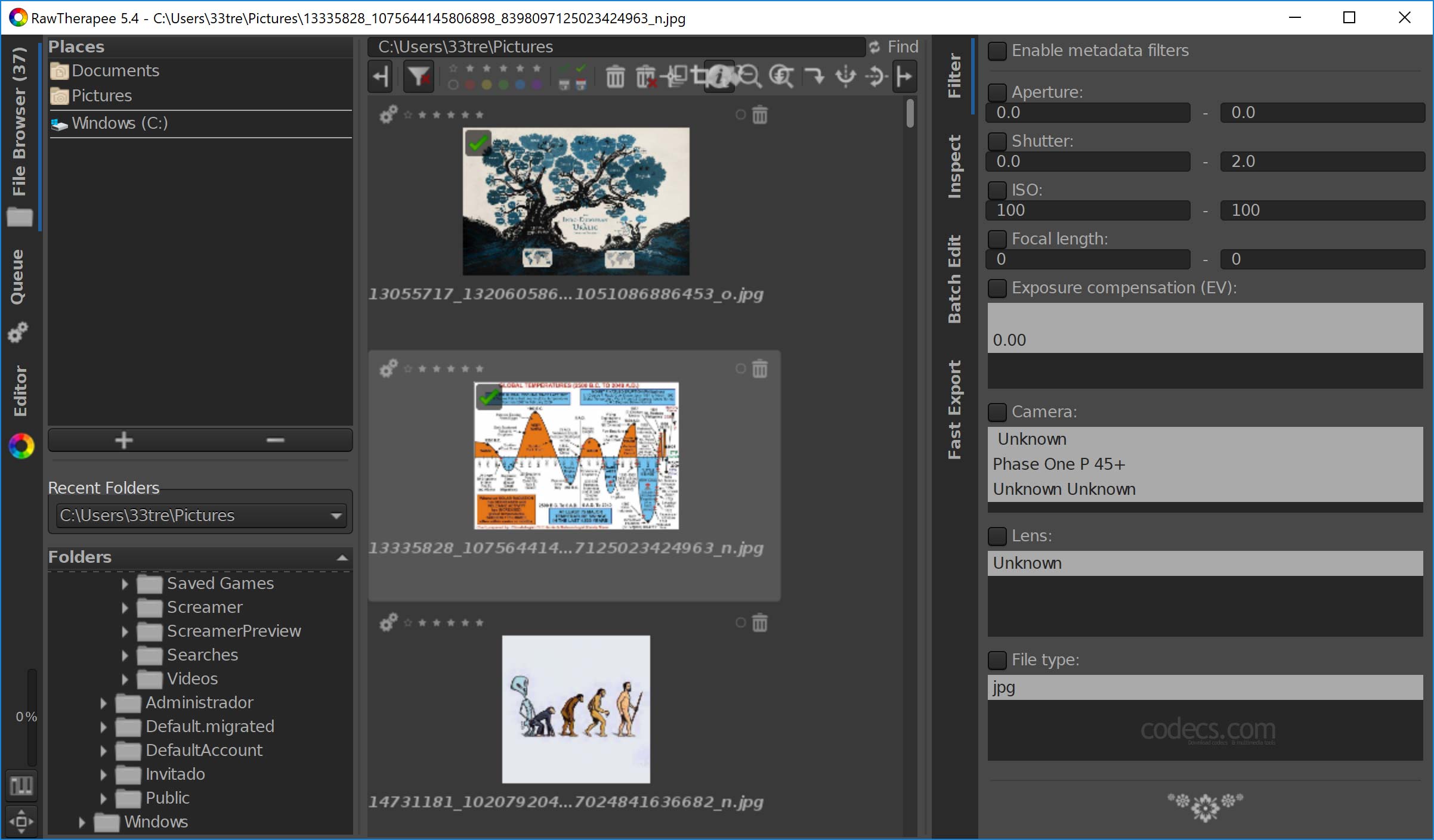Clear all filters with funnel icon
Viewport: 1434px width, 840px height.
coord(418,77)
